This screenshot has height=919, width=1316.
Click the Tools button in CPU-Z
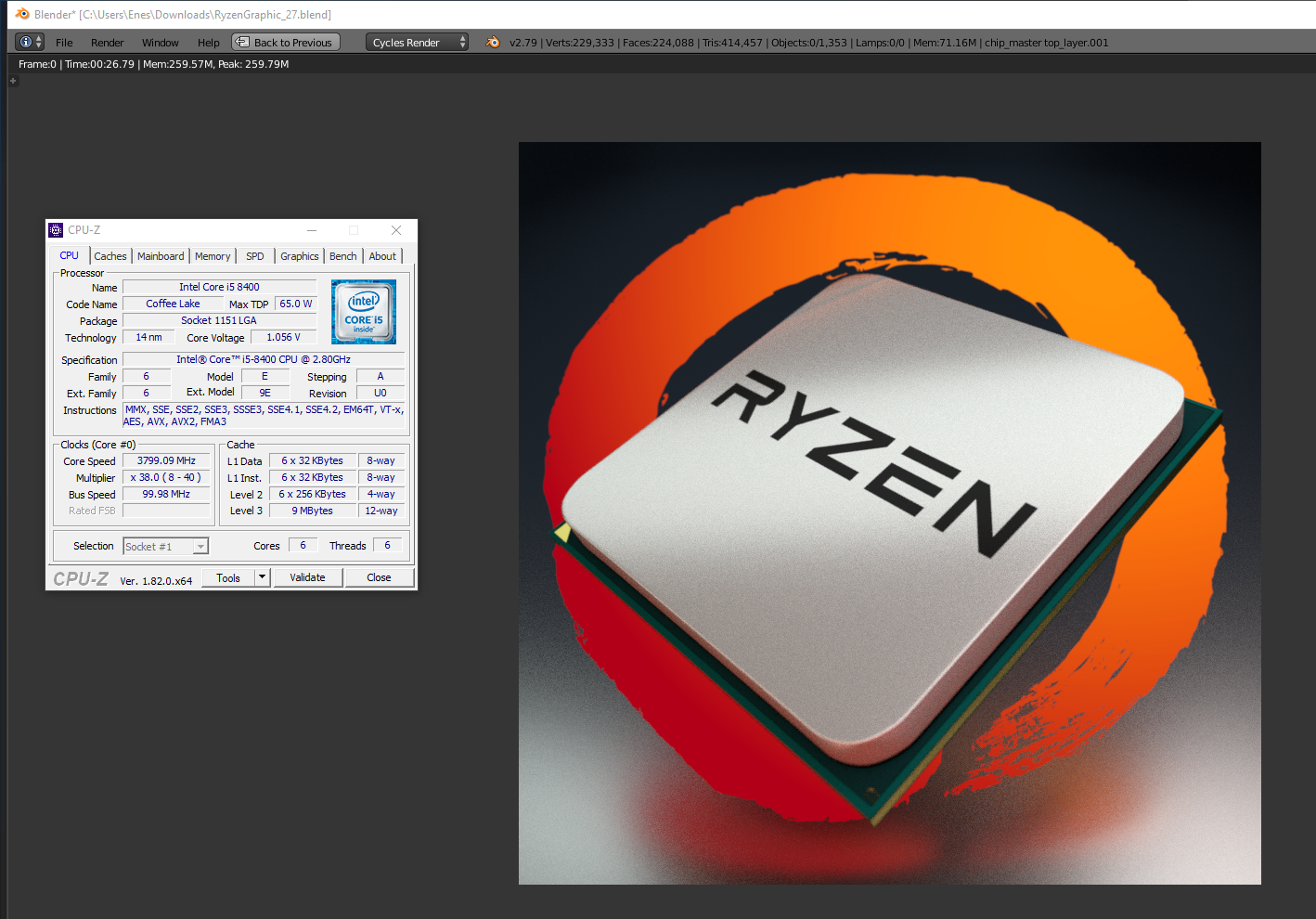(228, 578)
